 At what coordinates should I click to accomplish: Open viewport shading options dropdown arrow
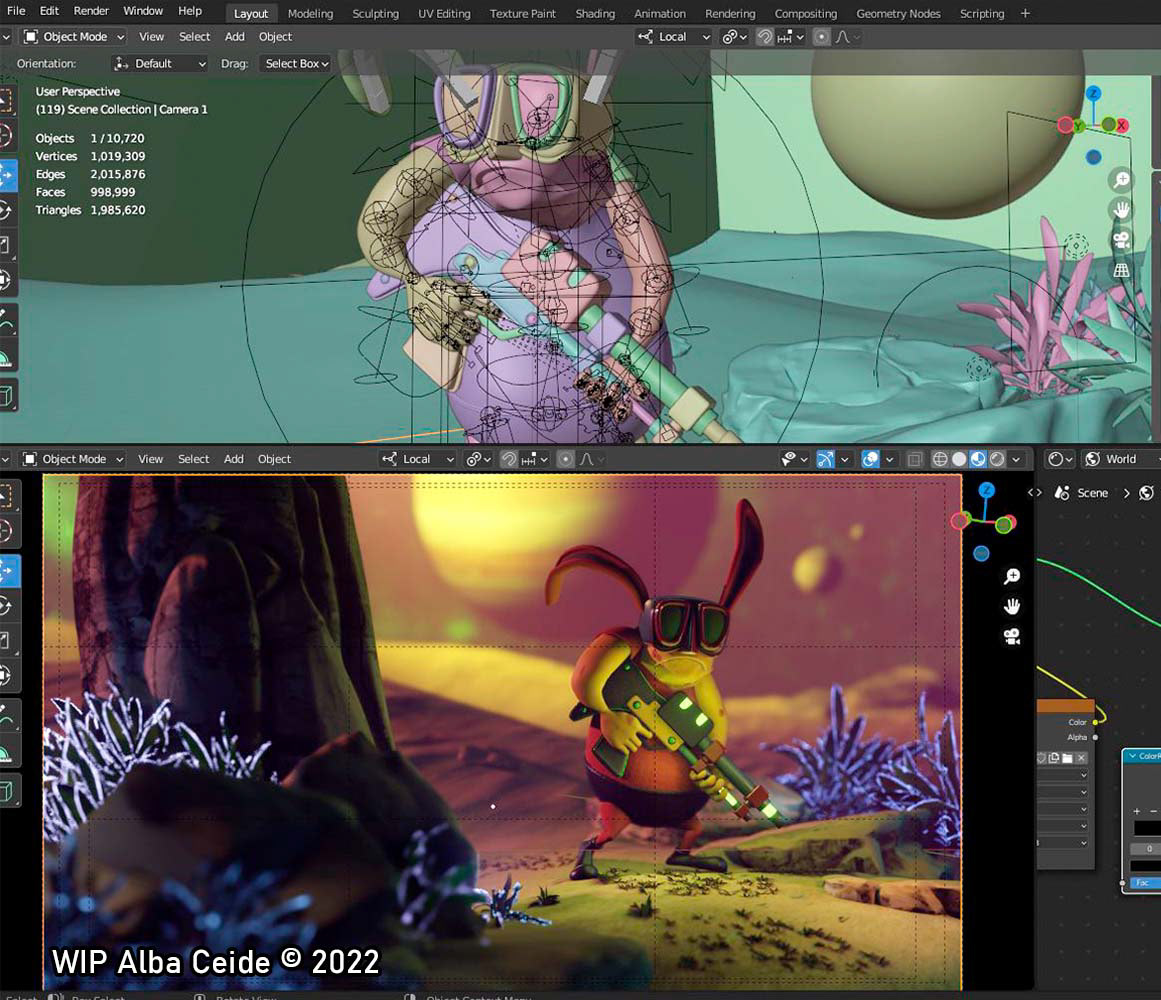[1017, 460]
